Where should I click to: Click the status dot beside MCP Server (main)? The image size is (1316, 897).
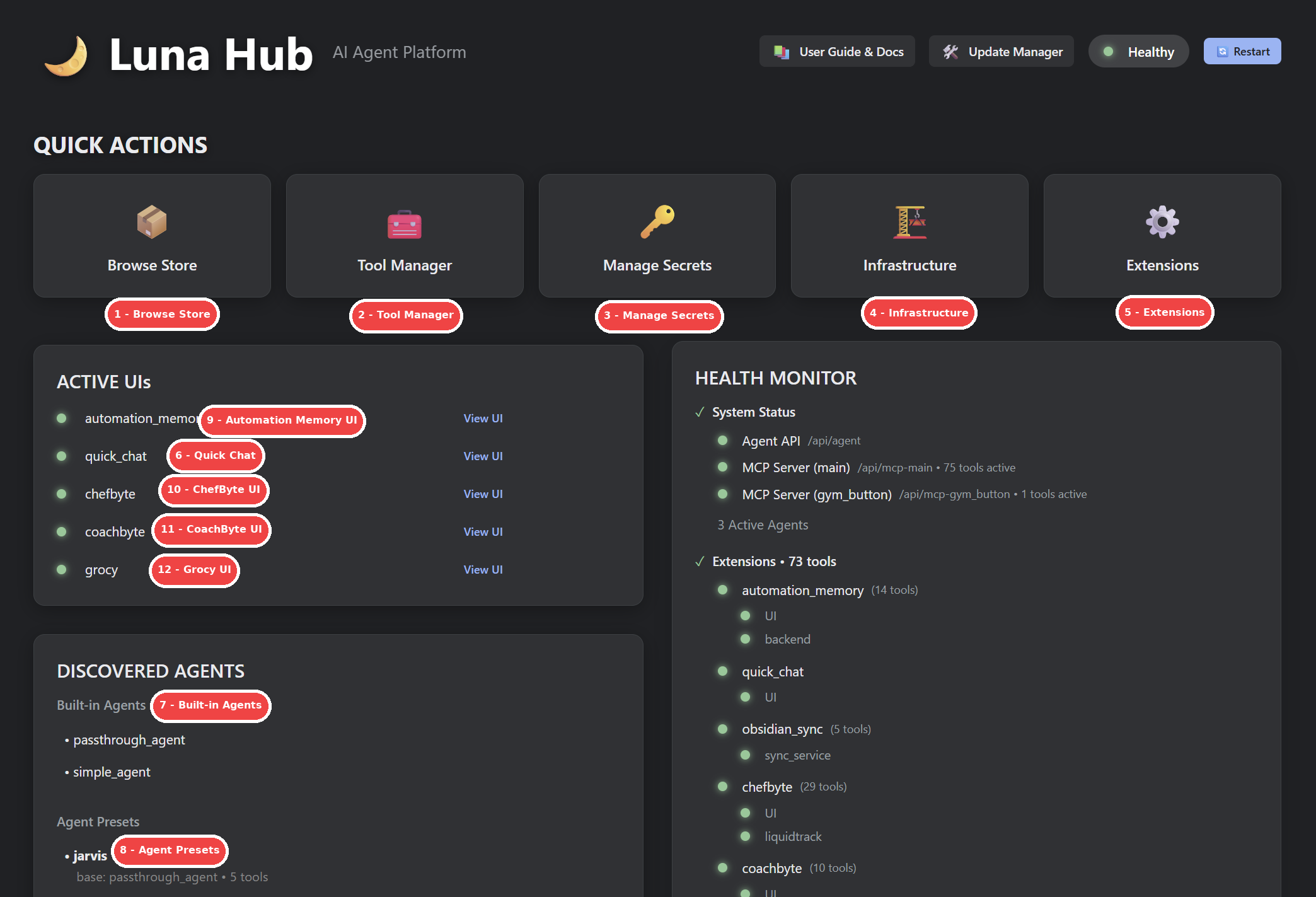click(x=723, y=467)
